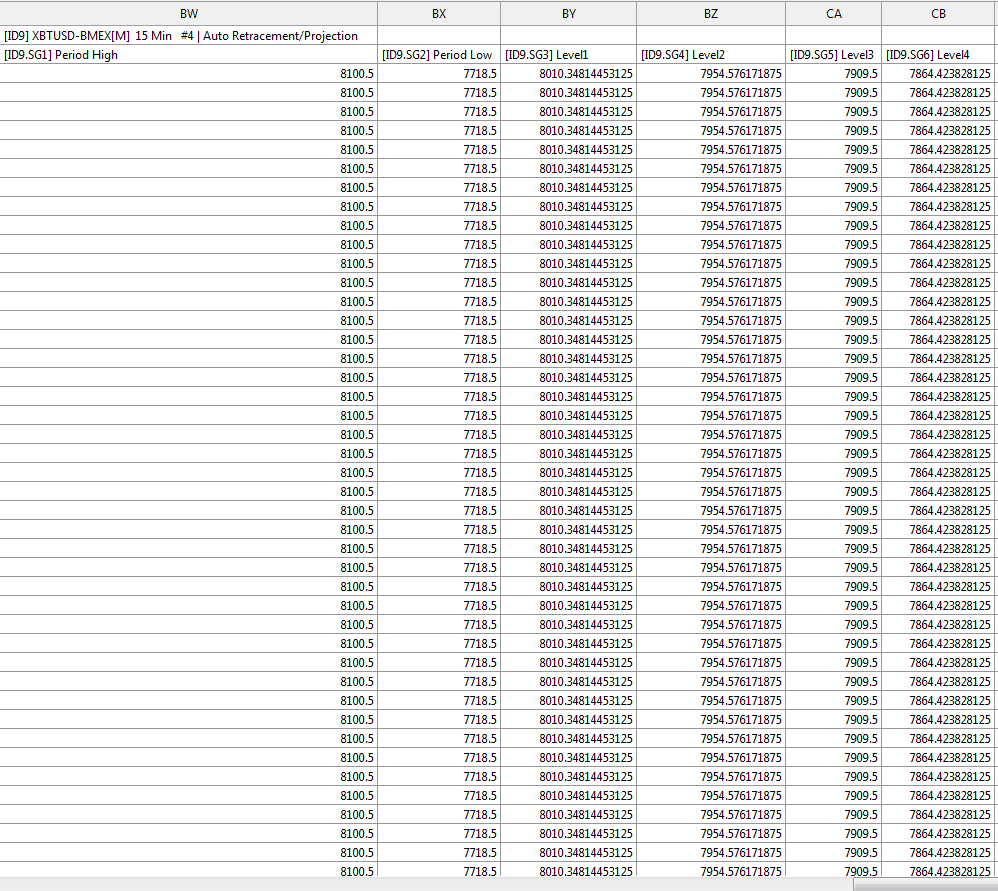
Task: Select the topmost 7718.5 cell under Period Low
Action: (439, 74)
